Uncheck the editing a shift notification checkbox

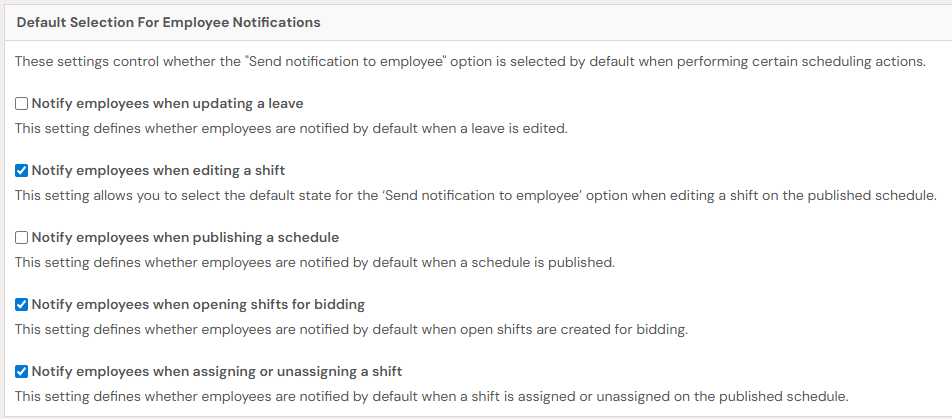pyautogui.click(x=22, y=170)
